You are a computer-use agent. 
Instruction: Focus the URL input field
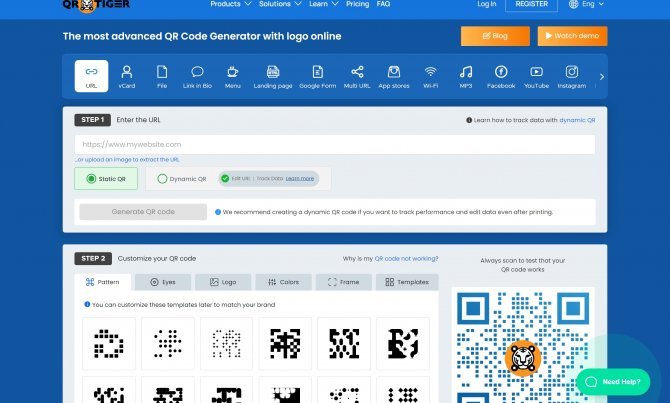click(335, 144)
